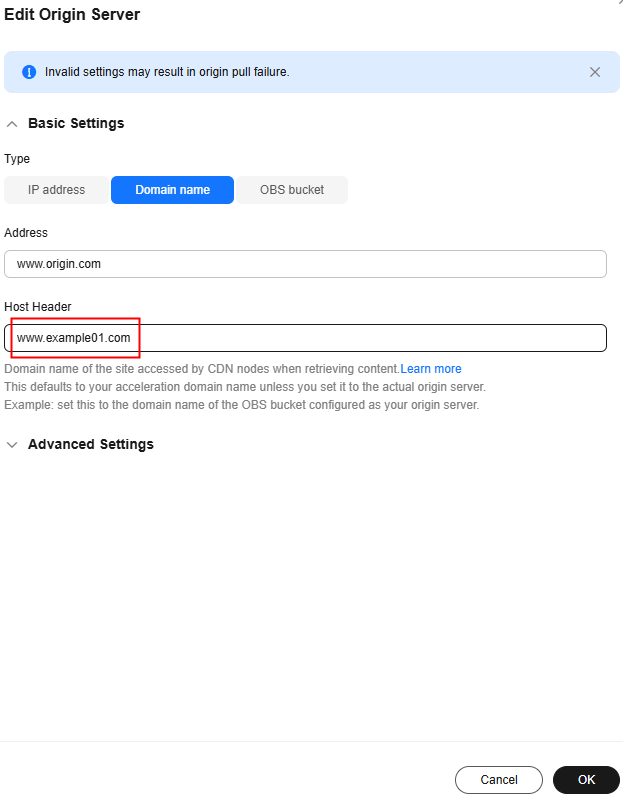This screenshot has height=799, width=623.
Task: Click the Type label above options
Action: [17, 158]
